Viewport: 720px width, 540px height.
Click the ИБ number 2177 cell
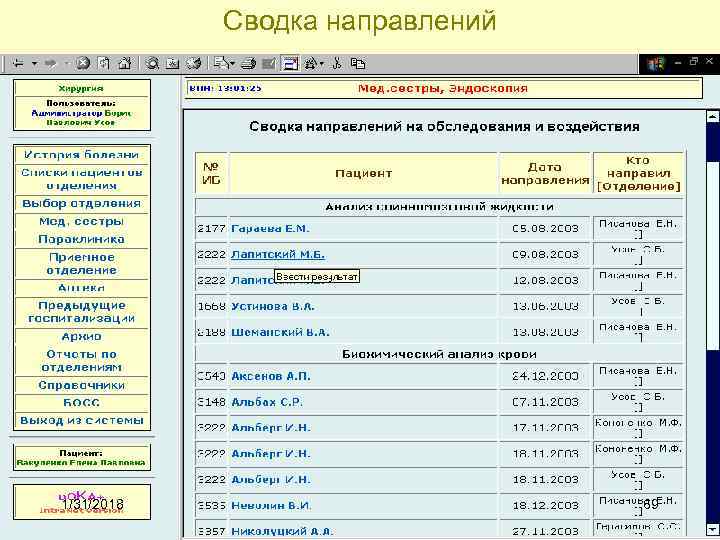tap(211, 229)
